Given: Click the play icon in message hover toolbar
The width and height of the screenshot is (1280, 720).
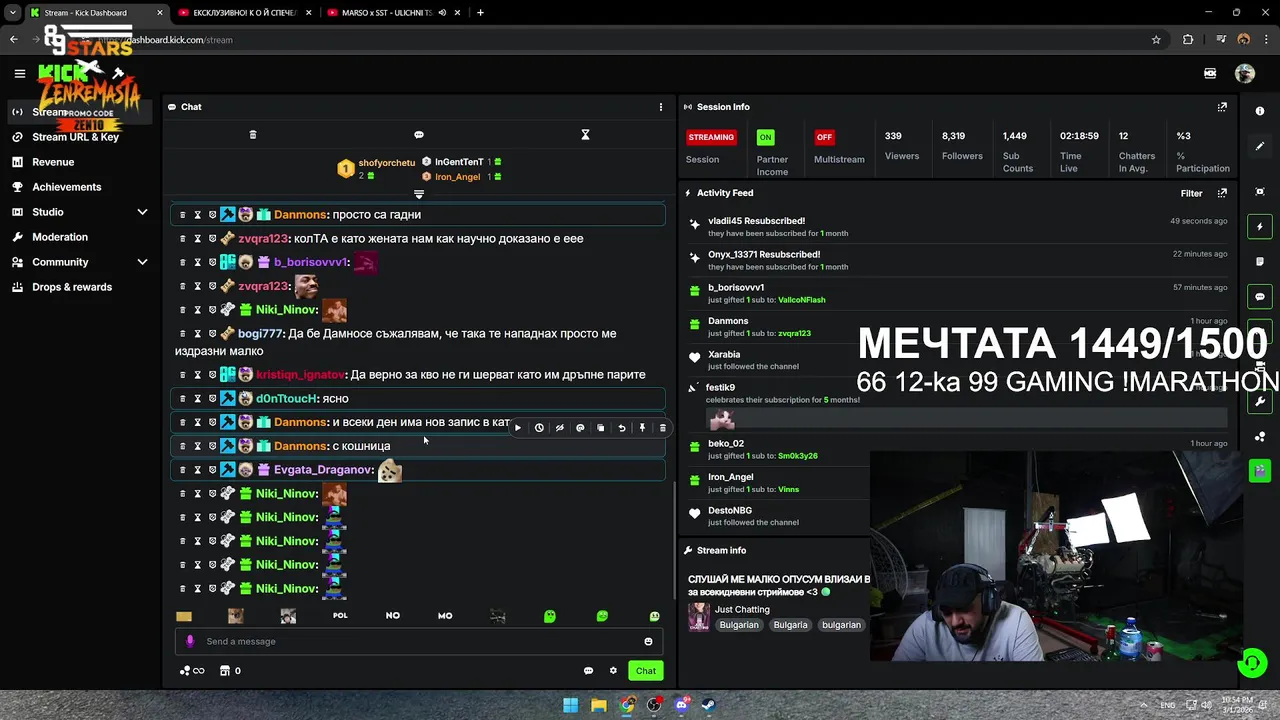Looking at the screenshot, I should click(x=517, y=428).
